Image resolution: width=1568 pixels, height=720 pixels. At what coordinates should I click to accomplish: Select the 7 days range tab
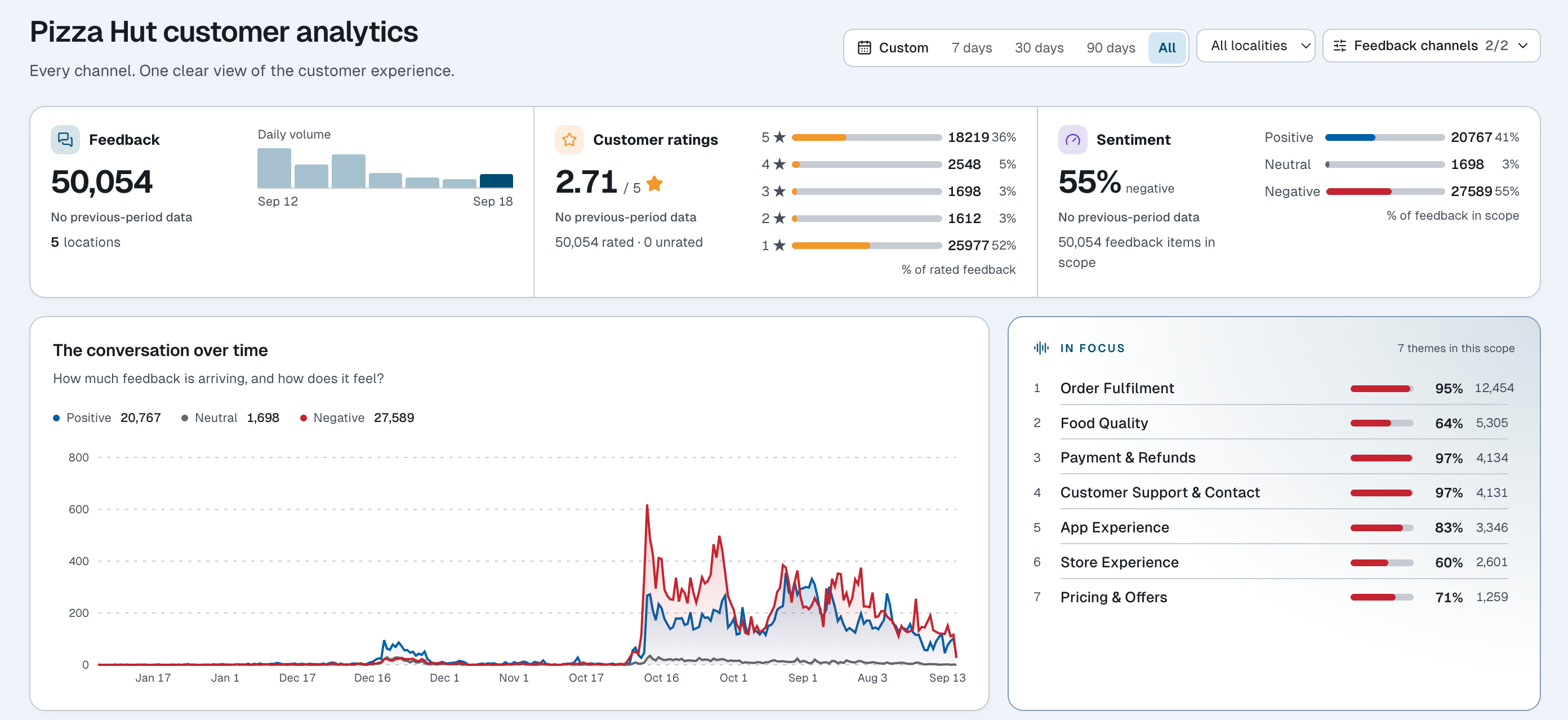pyautogui.click(x=972, y=47)
